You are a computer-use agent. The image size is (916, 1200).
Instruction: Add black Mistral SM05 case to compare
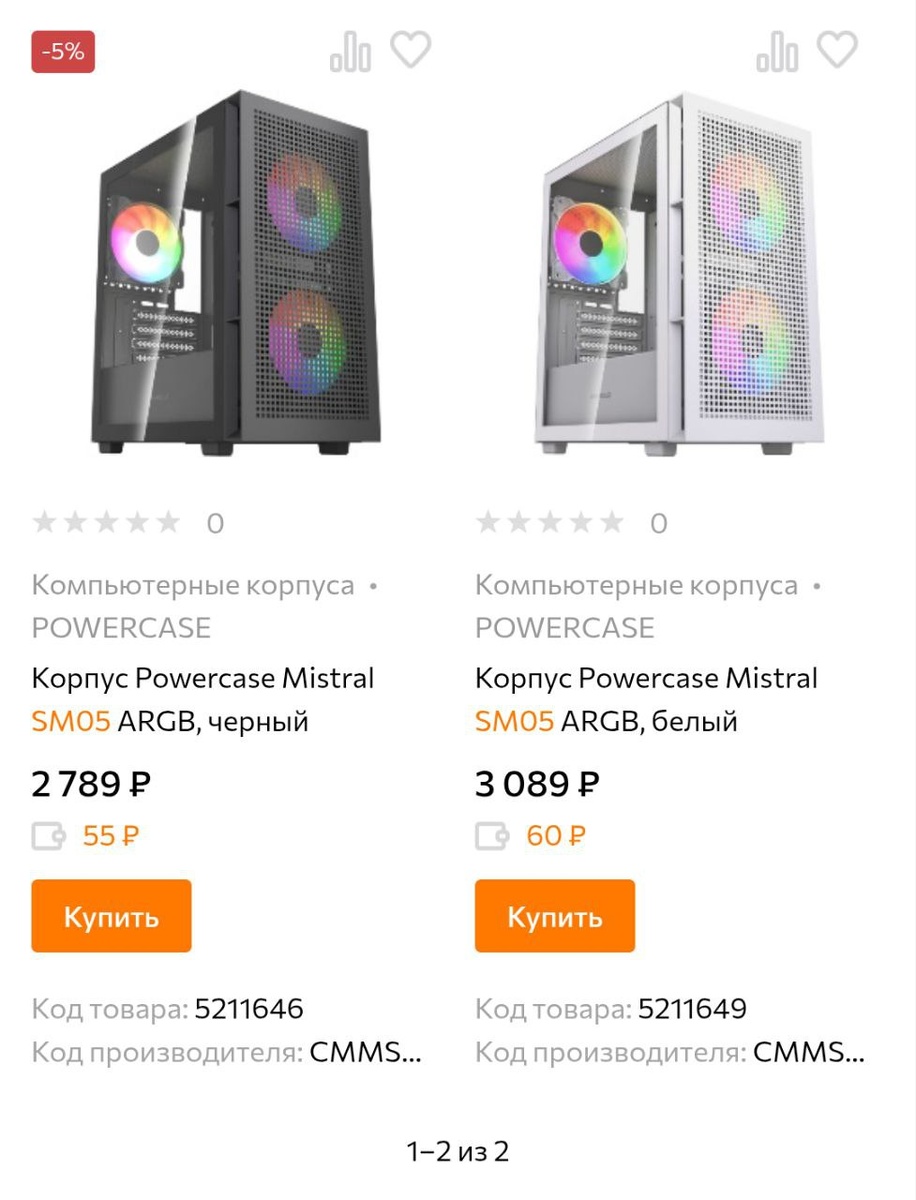click(x=350, y=51)
